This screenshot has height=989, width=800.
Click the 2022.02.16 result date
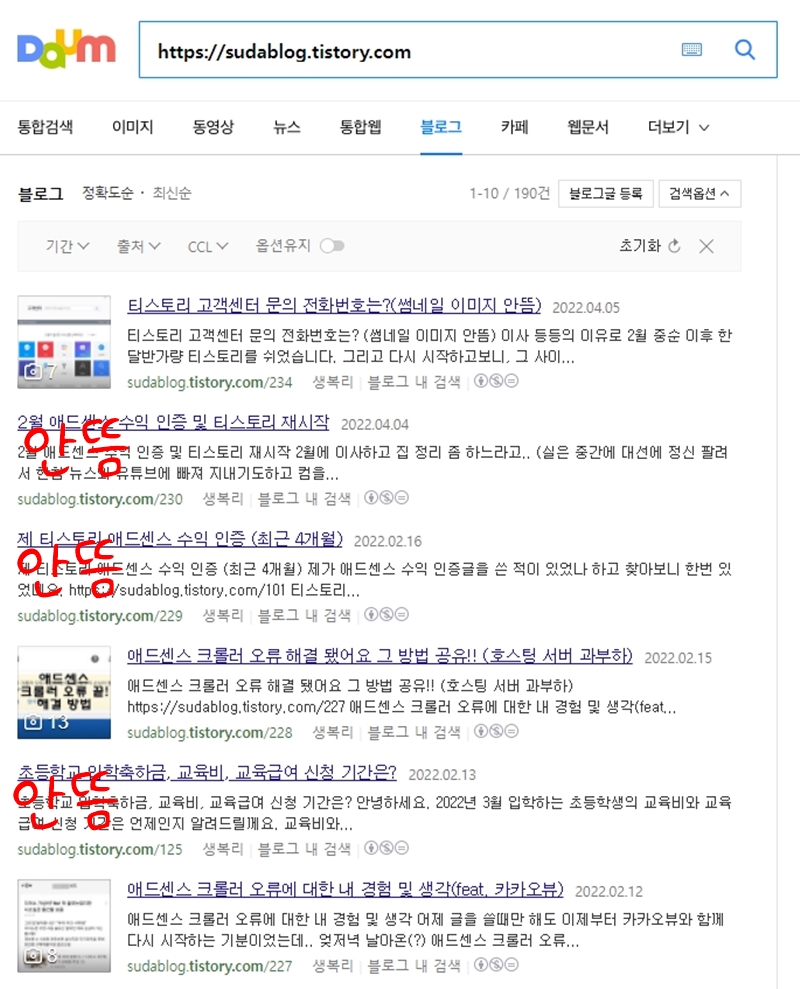(387, 541)
